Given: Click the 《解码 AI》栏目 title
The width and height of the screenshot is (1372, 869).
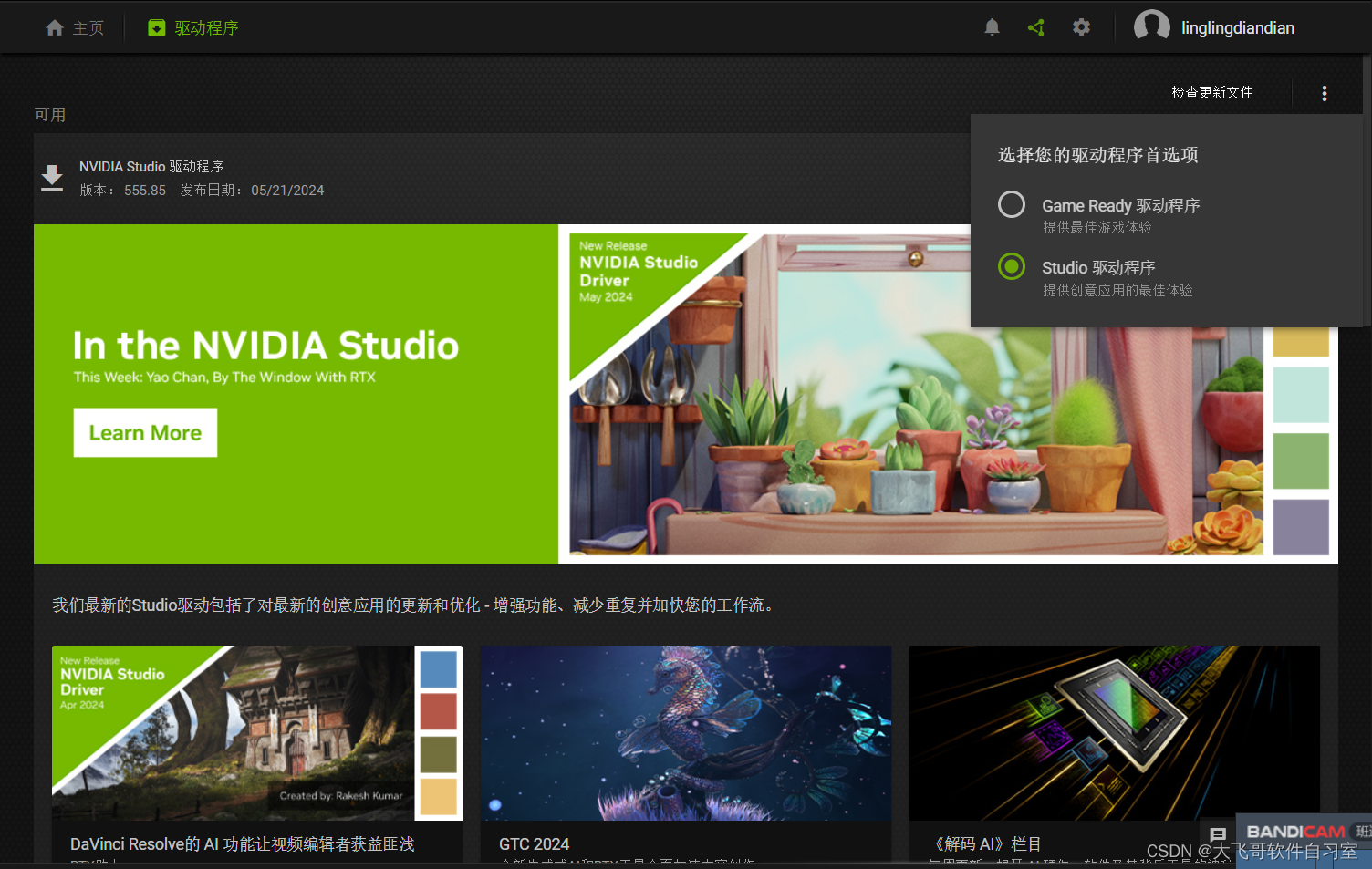Looking at the screenshot, I should (x=984, y=844).
